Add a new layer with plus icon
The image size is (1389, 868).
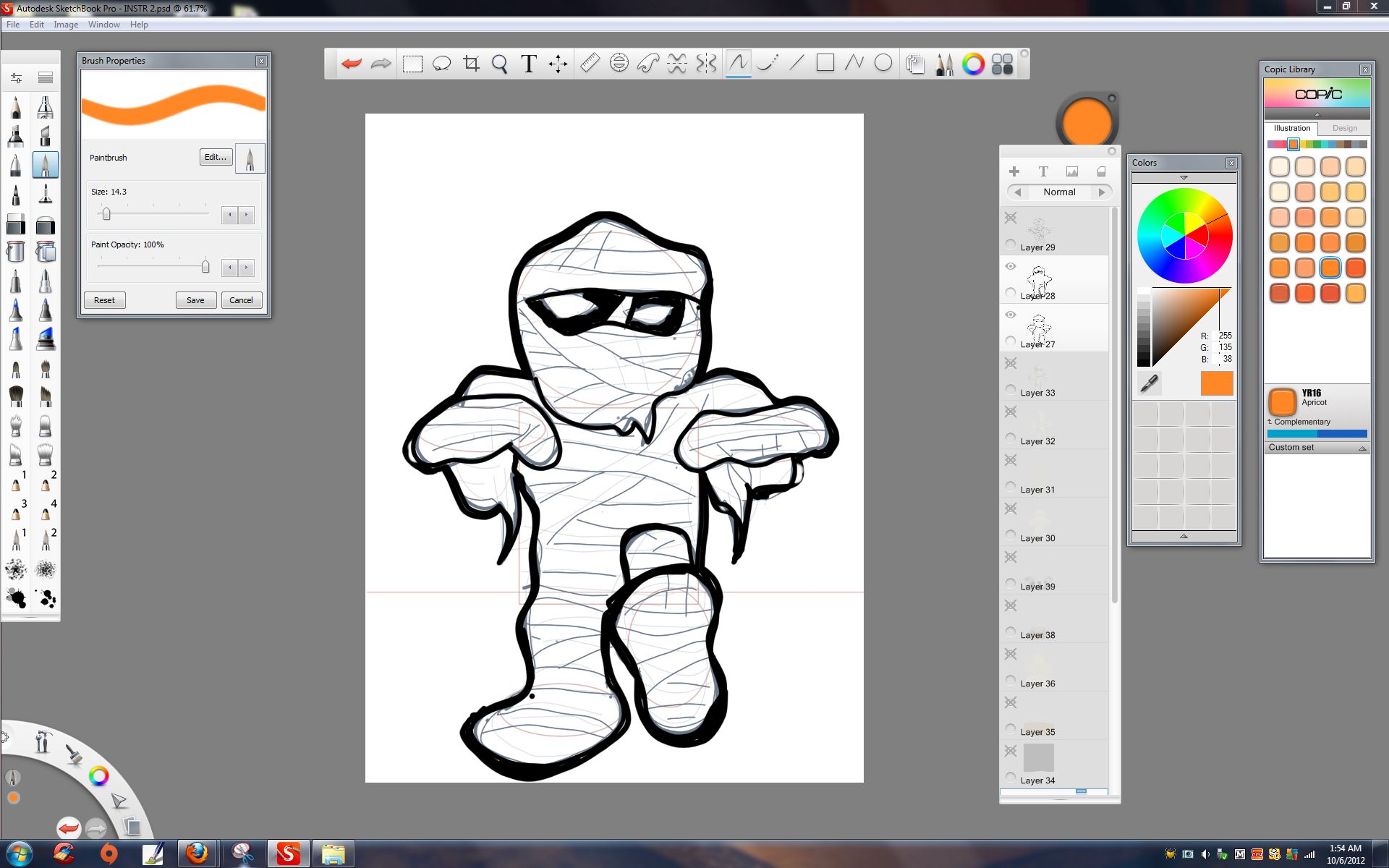tap(1014, 171)
